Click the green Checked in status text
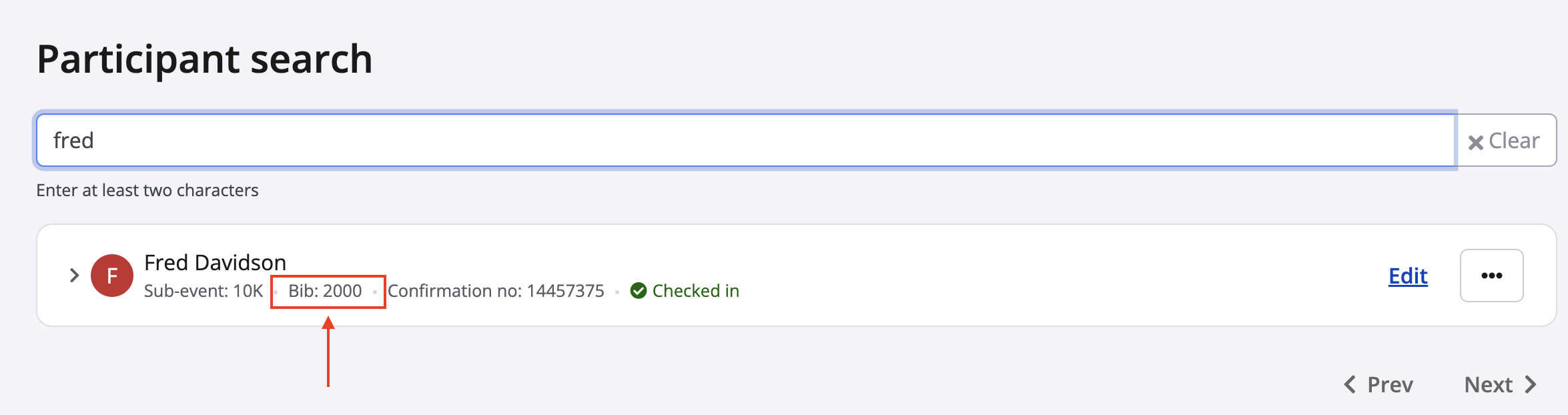The image size is (1568, 415). pyautogui.click(x=695, y=291)
